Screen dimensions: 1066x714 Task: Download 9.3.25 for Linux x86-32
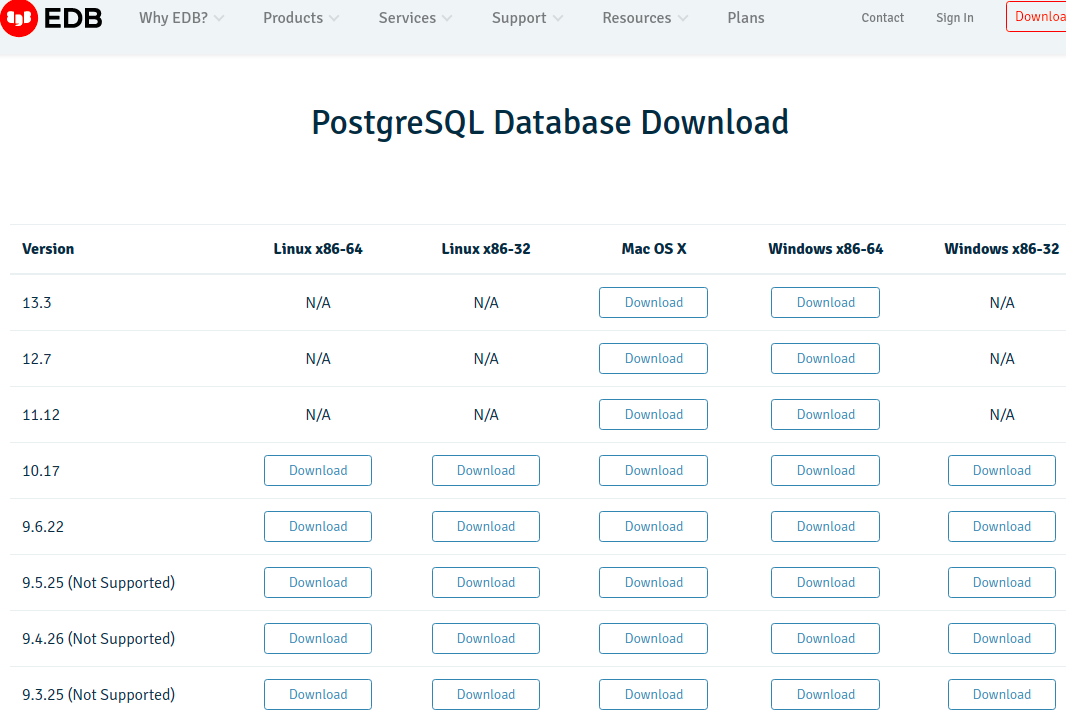[486, 694]
